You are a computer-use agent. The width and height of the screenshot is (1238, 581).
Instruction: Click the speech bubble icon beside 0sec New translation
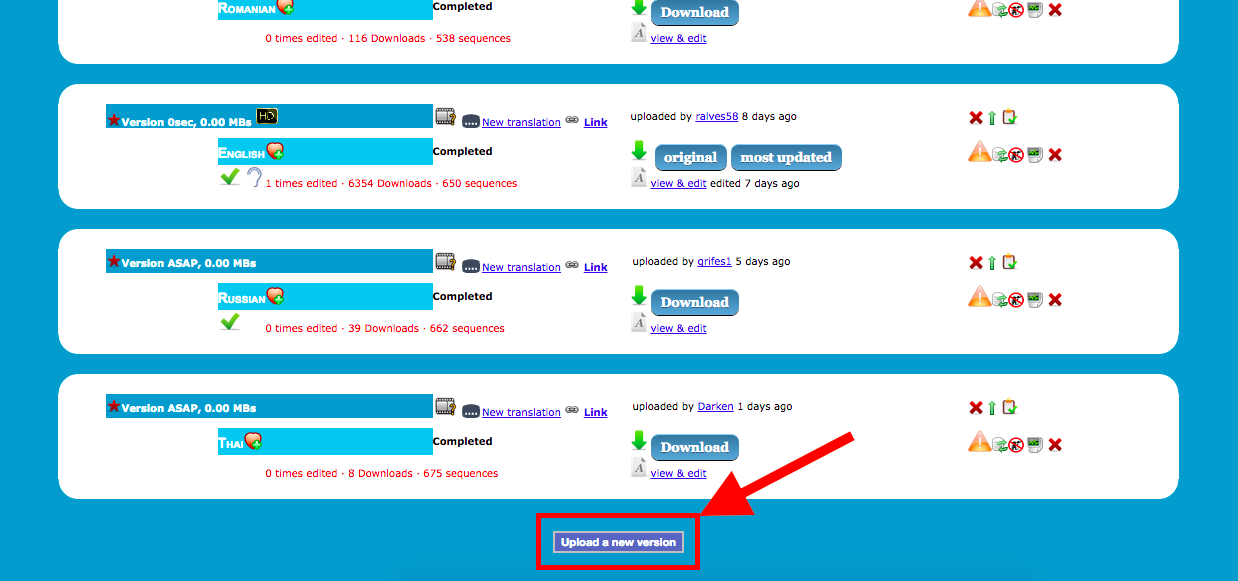coord(471,122)
